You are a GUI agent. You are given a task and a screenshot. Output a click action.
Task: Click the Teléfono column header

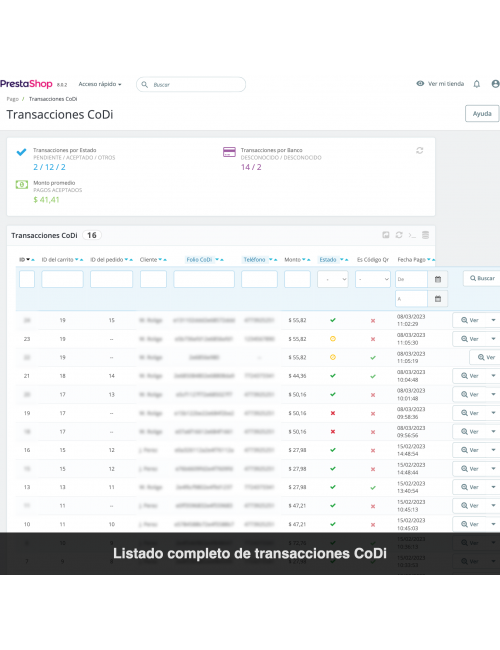[x=254, y=260]
